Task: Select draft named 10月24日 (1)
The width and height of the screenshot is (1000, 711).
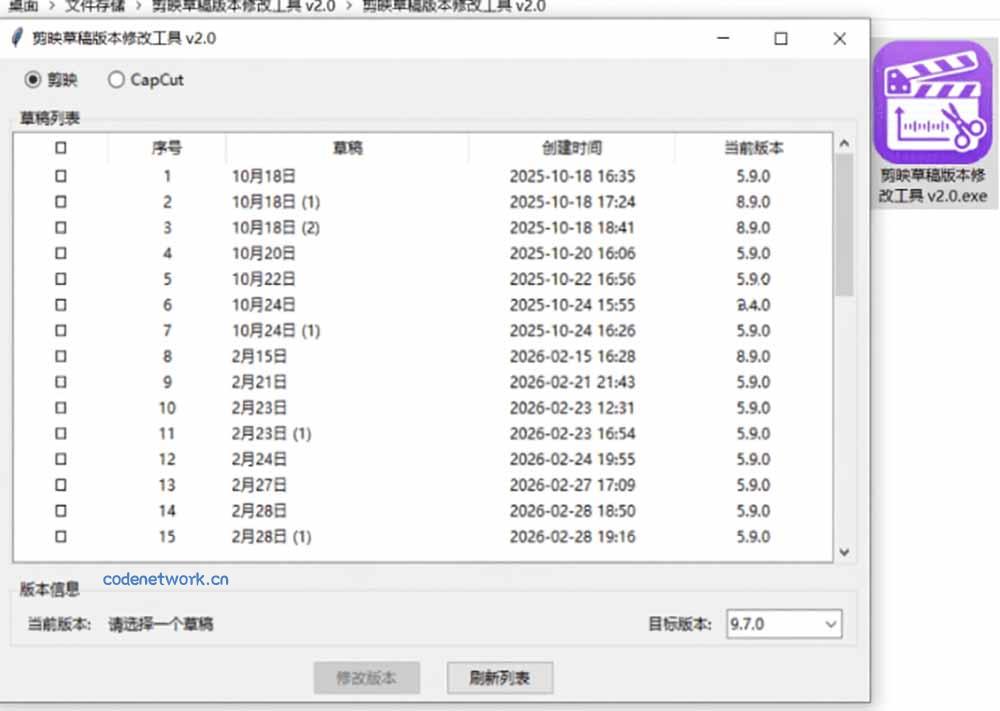Action: [276, 330]
